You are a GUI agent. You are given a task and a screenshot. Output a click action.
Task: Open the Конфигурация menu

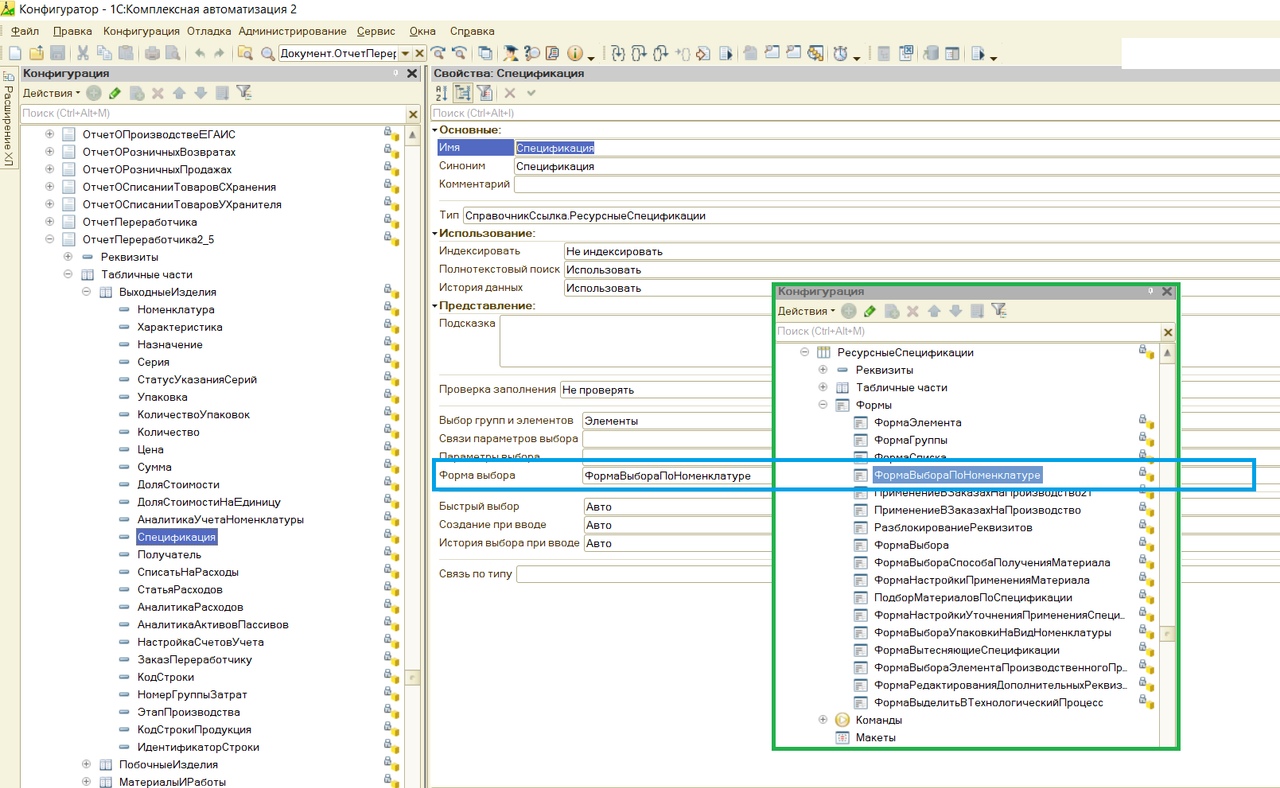(141, 31)
